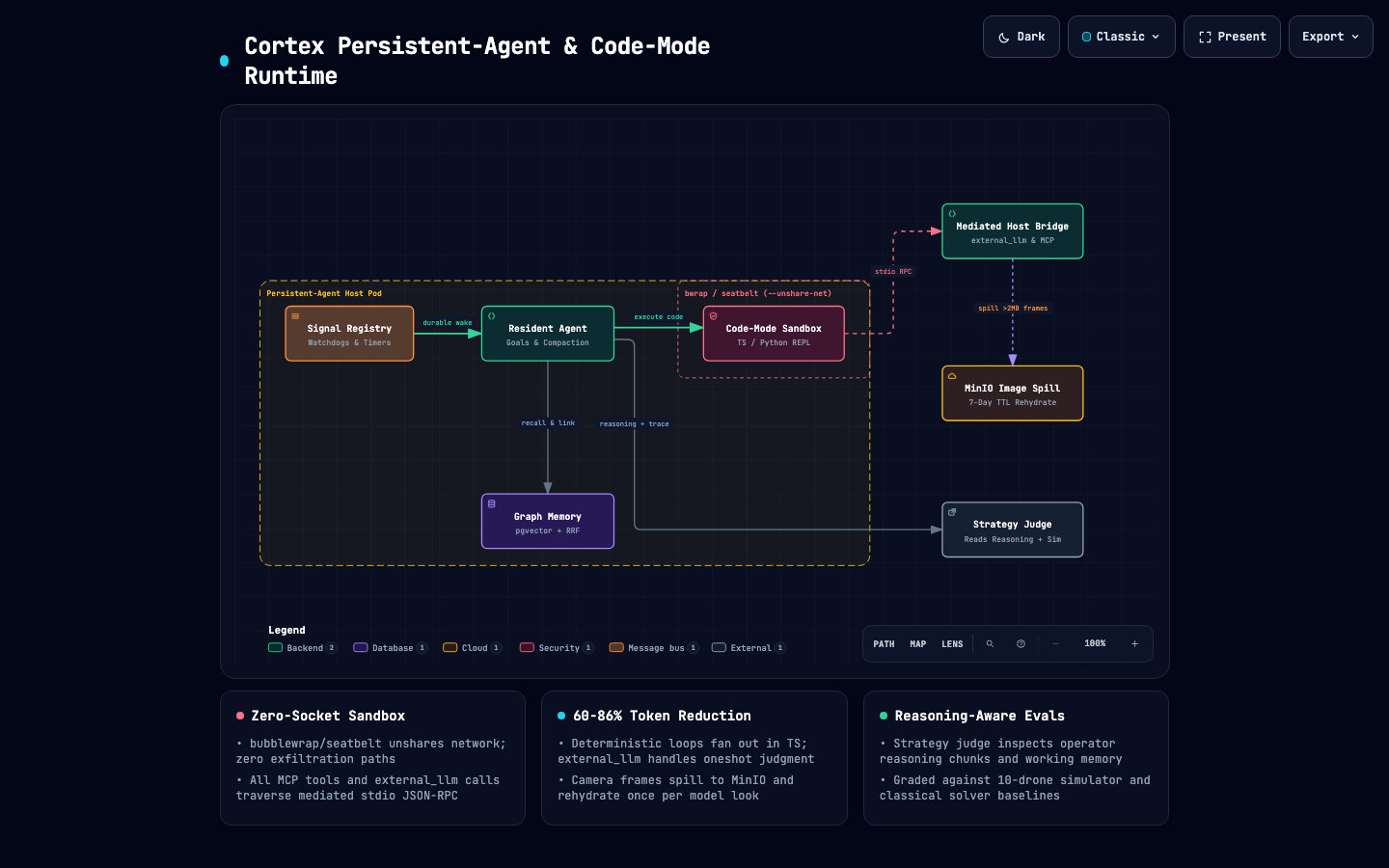This screenshot has width=1389, height=868.
Task: Click the Classic chevron arrow
Action: pos(1156,37)
